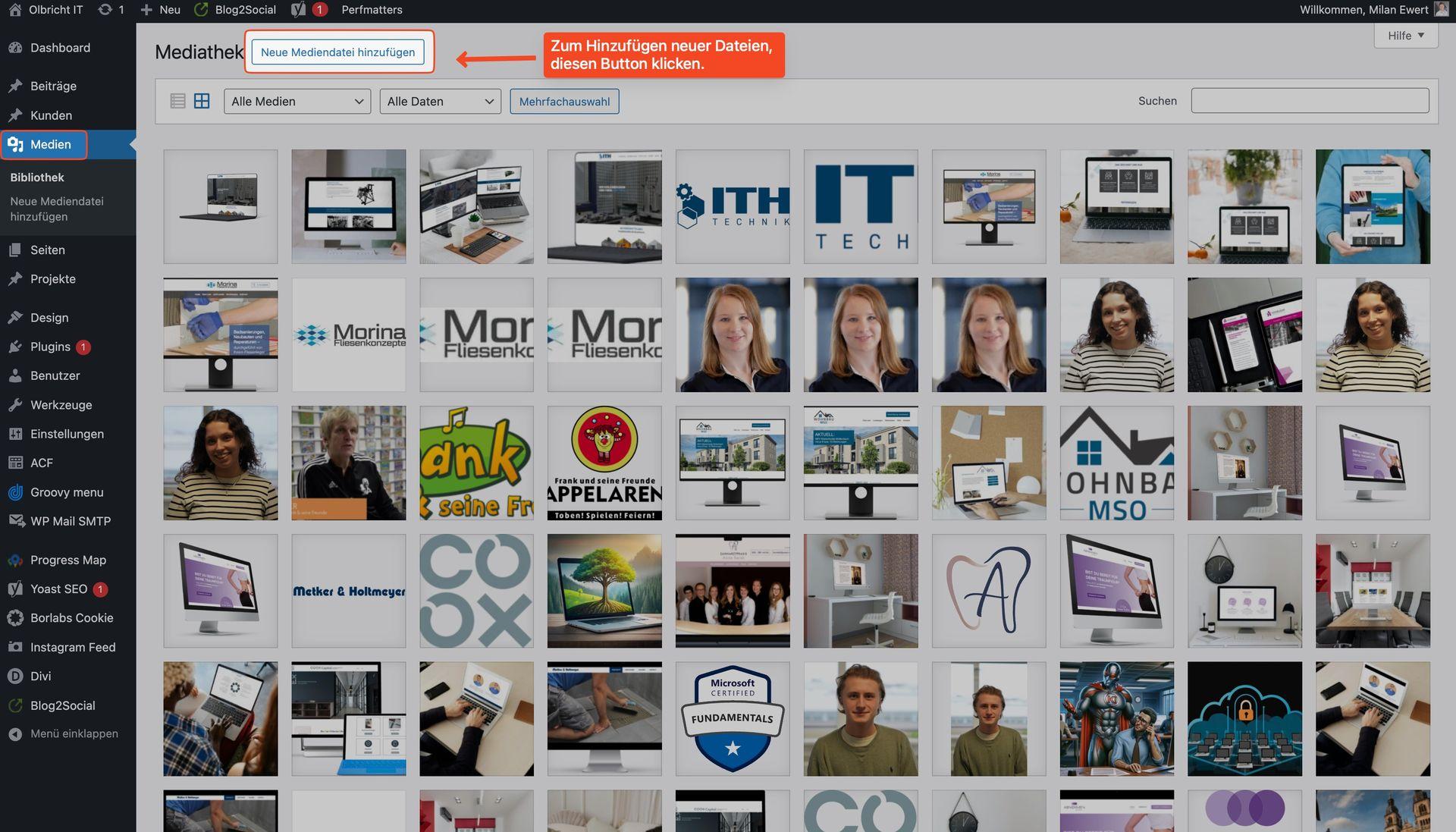
Task: Click the Plugins plug icon
Action: point(15,347)
